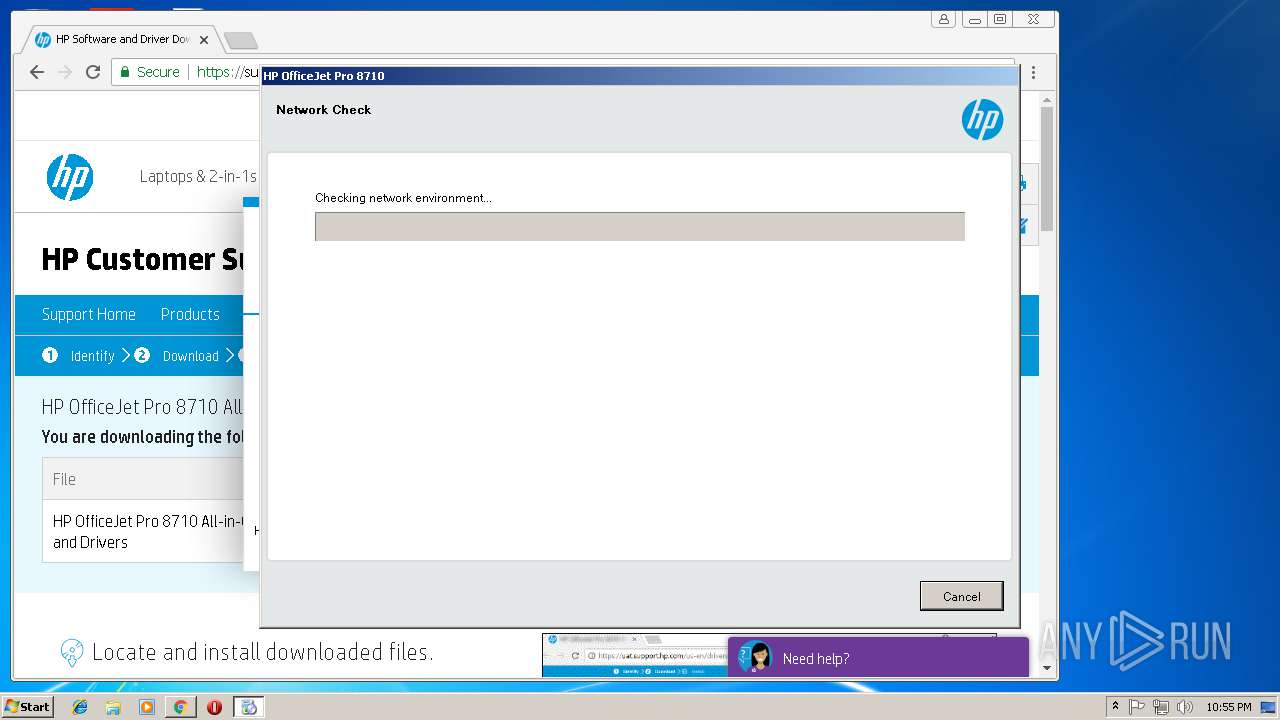Click HP OfficeJet Pro 8710 file row
Image resolution: width=1280 pixels, height=720 pixels.
point(143,531)
